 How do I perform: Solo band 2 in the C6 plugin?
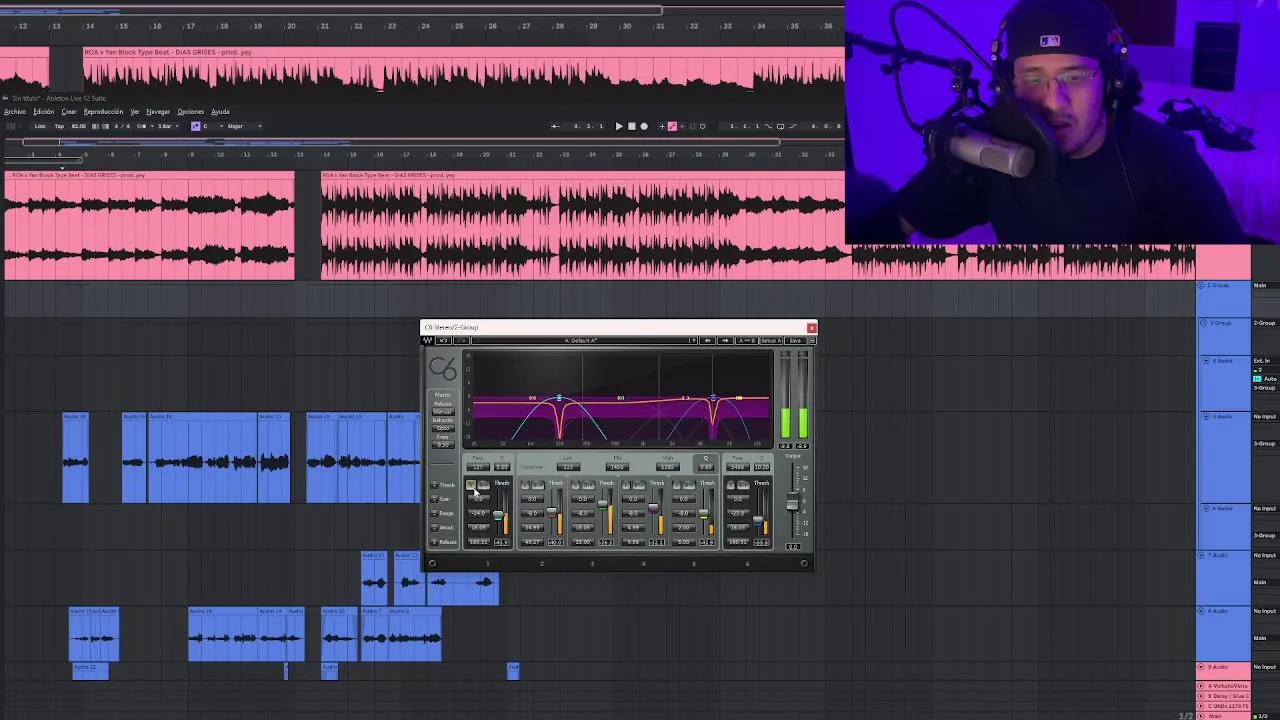tap(525, 485)
